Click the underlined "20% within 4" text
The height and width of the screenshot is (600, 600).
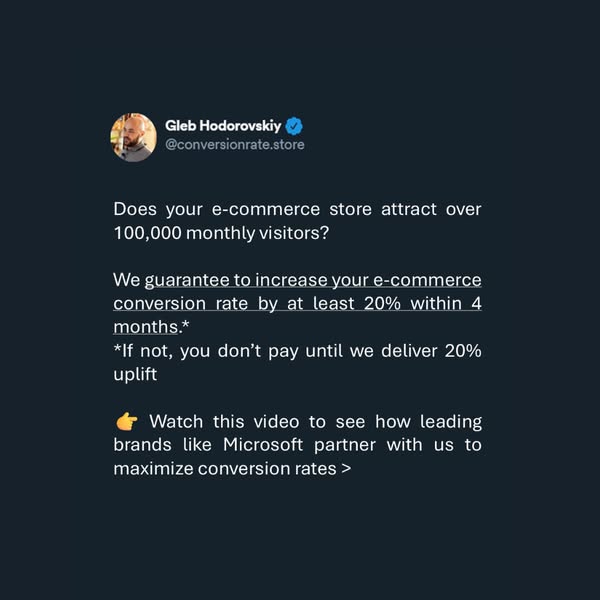pyautogui.click(x=424, y=304)
